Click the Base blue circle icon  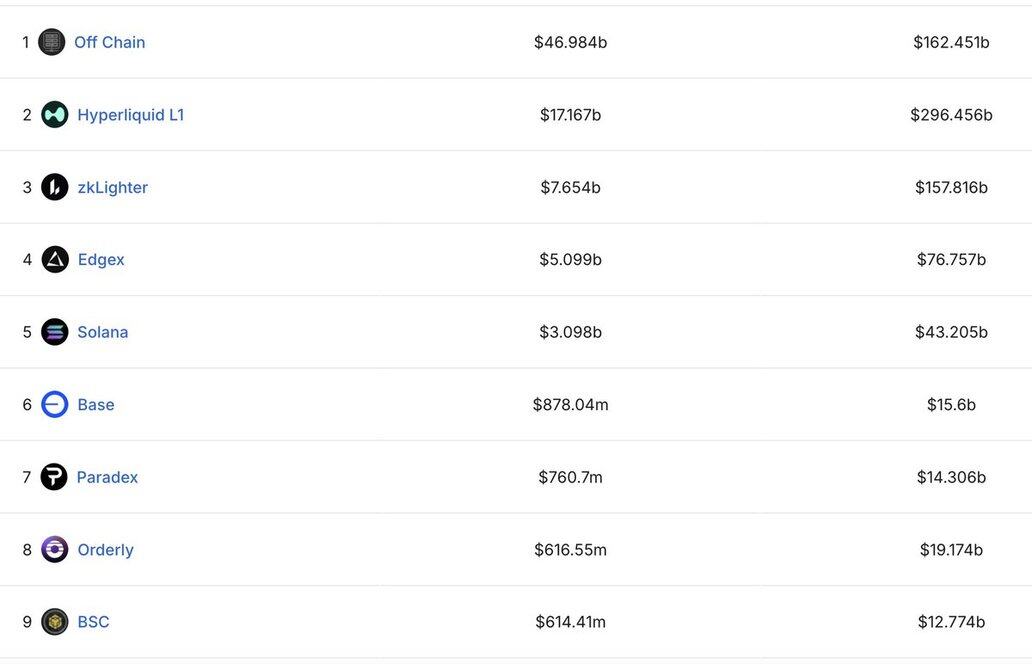pyautogui.click(x=55, y=404)
